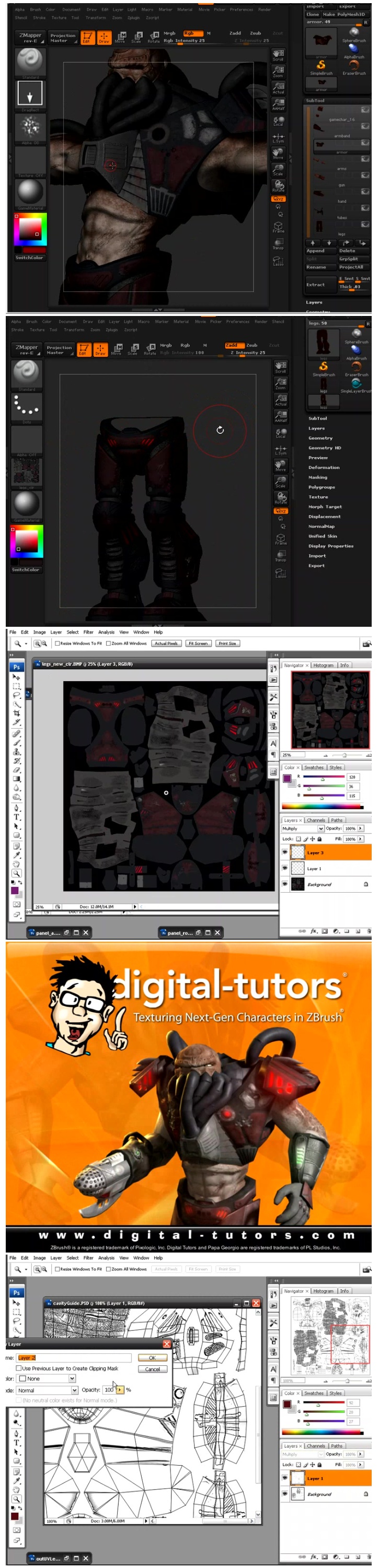Pick EraserBrush tool in armor ZBrush Tool palette

coord(353,66)
